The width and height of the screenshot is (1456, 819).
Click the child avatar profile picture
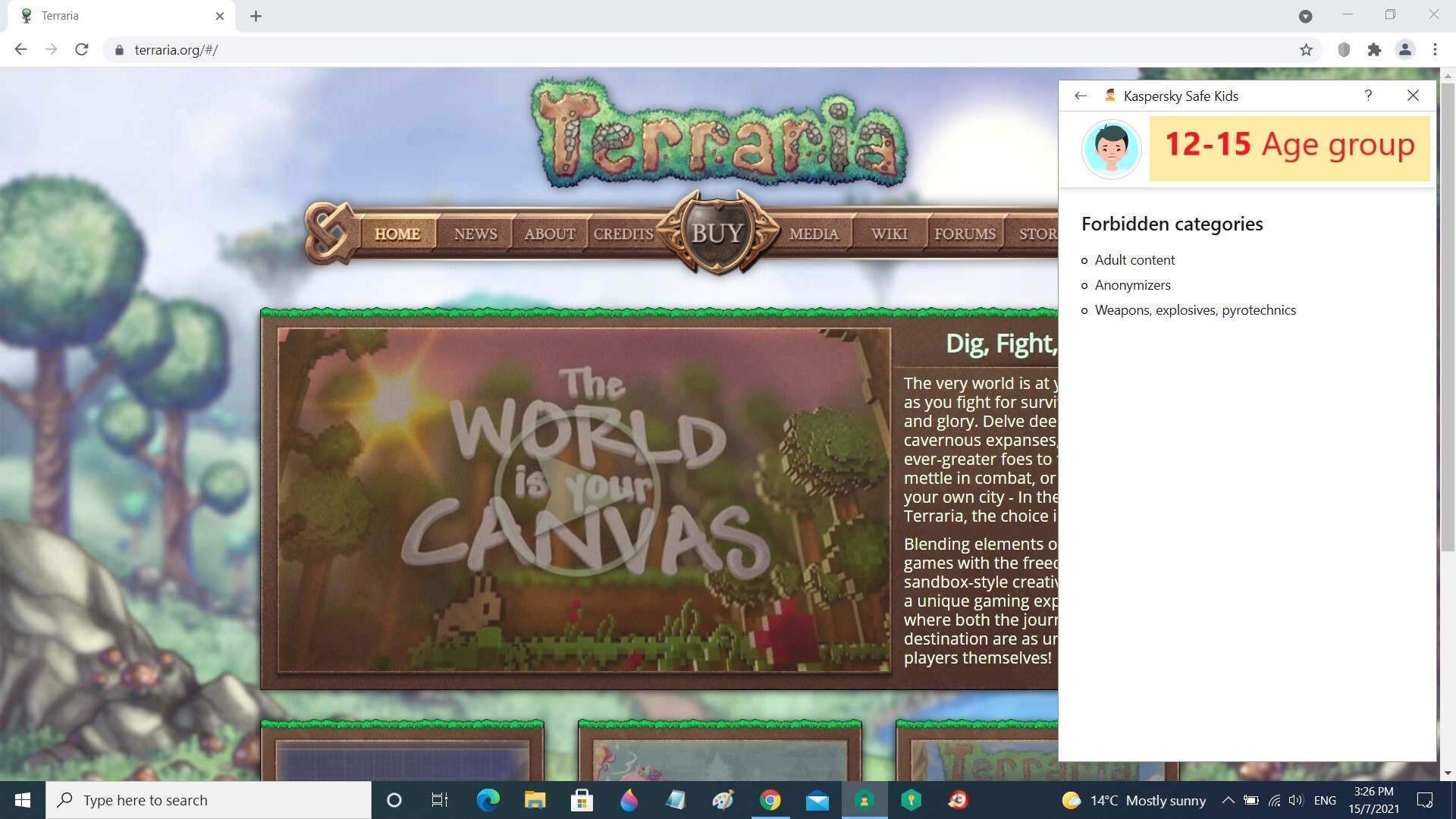(1111, 149)
